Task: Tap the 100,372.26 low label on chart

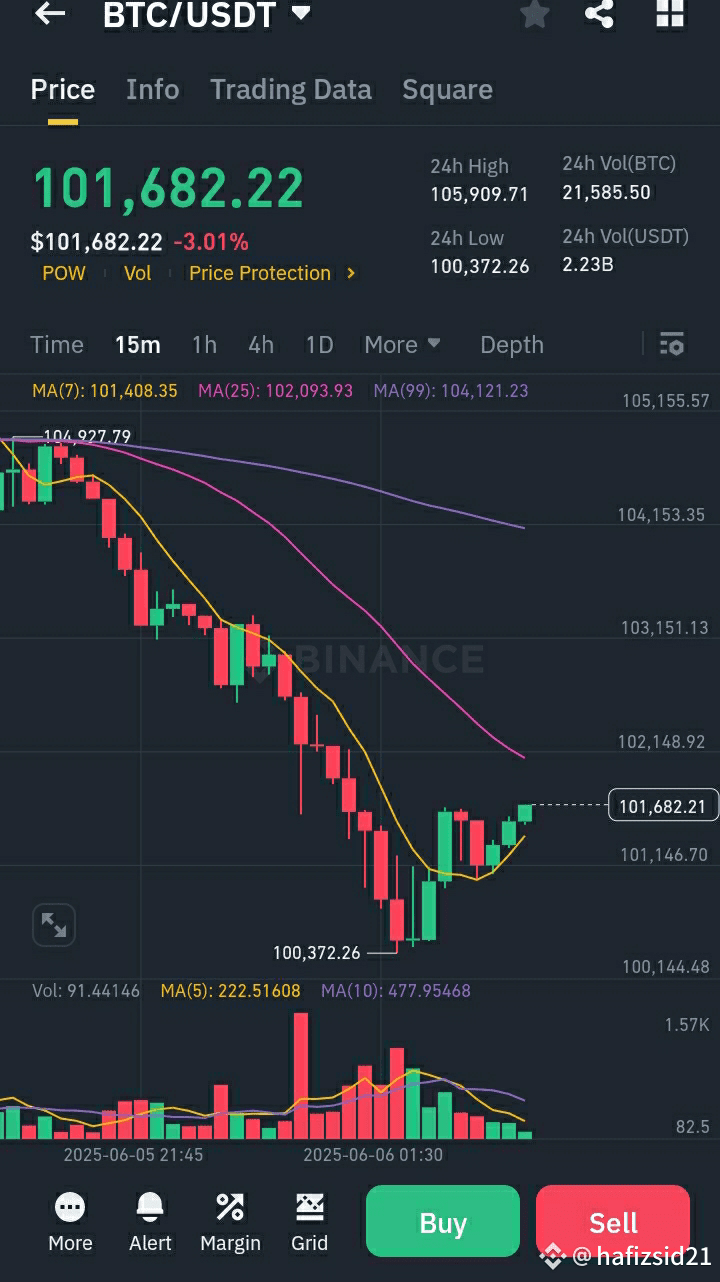Action: click(x=316, y=953)
